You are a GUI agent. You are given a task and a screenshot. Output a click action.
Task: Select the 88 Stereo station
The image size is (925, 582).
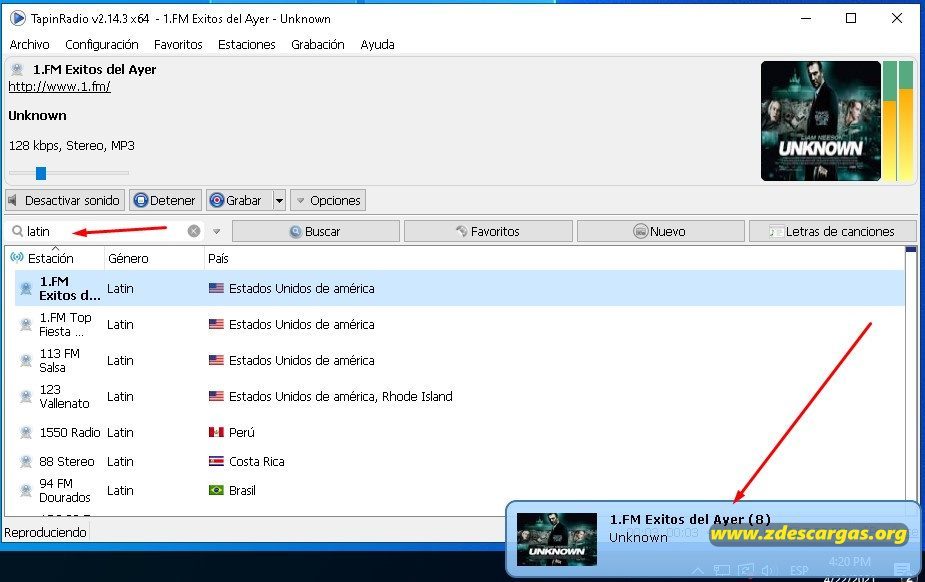point(460,461)
